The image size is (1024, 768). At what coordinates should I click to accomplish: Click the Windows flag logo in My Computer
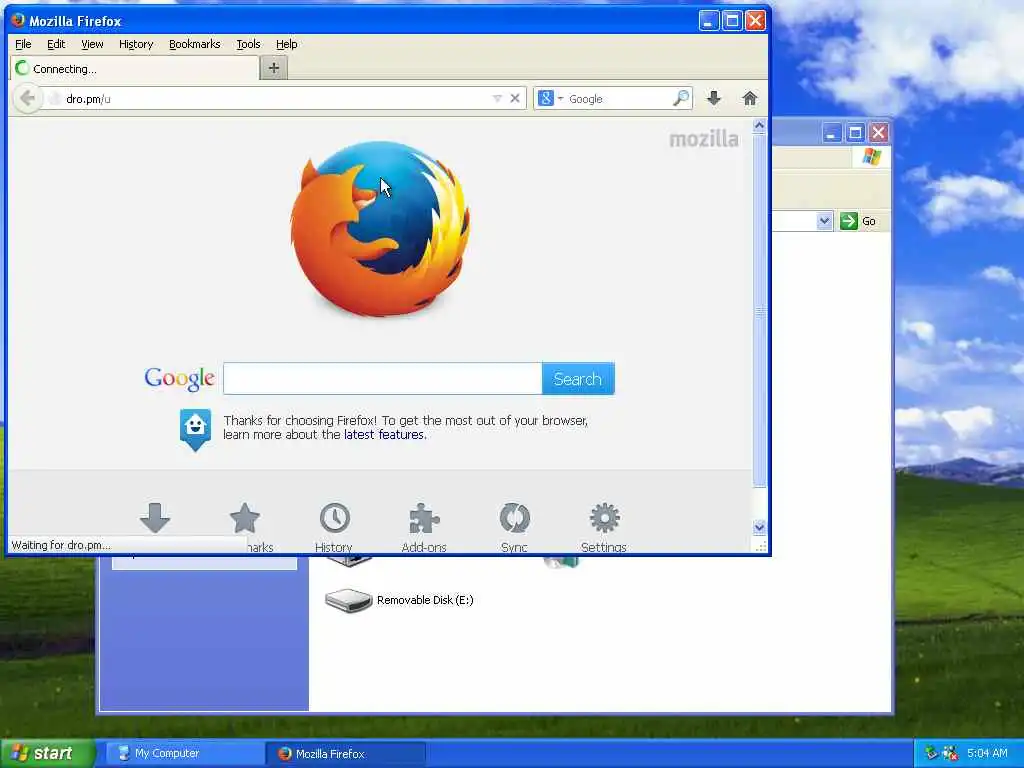tap(871, 157)
